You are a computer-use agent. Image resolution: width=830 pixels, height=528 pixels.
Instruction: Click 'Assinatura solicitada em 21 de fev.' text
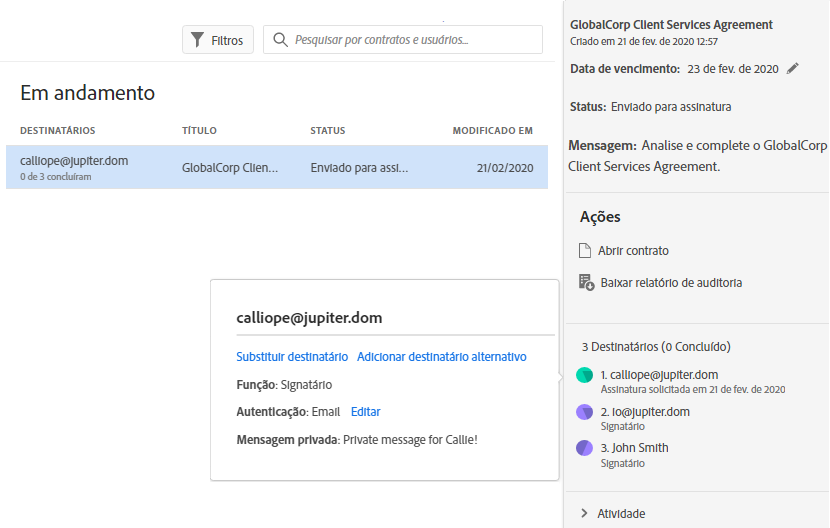click(x=692, y=389)
